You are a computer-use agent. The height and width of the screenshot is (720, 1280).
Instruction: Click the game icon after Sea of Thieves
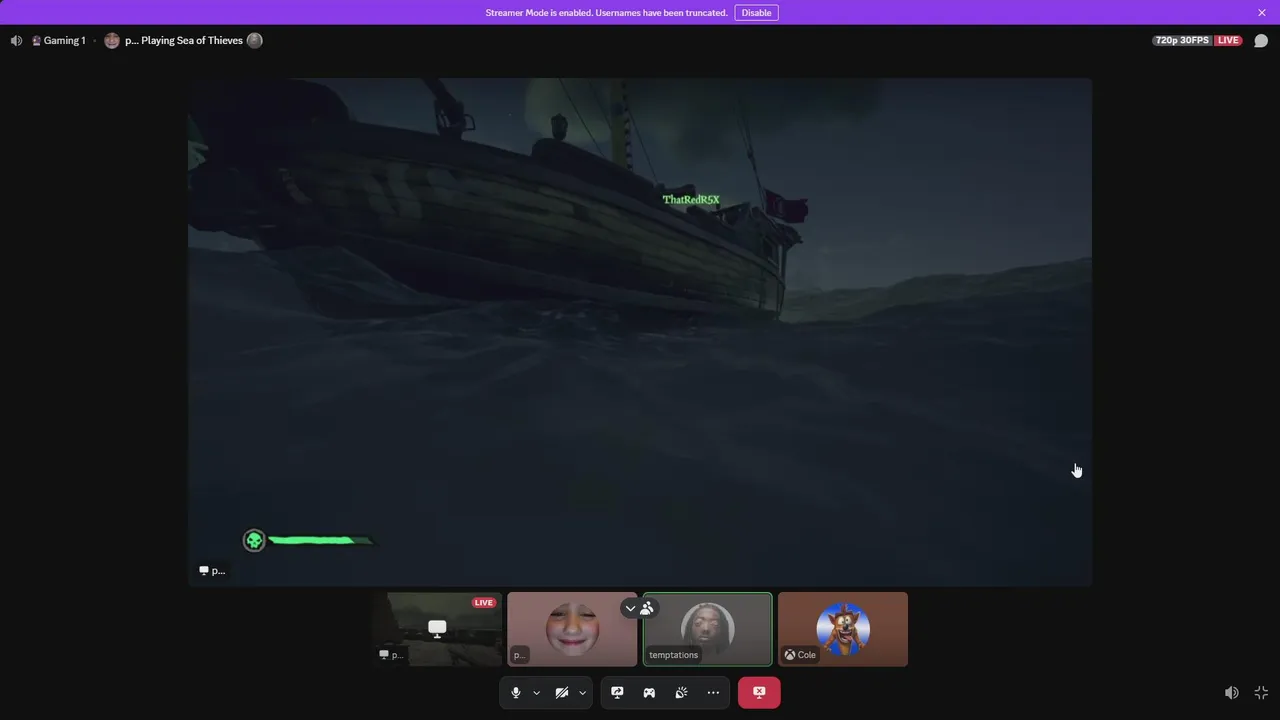point(255,41)
